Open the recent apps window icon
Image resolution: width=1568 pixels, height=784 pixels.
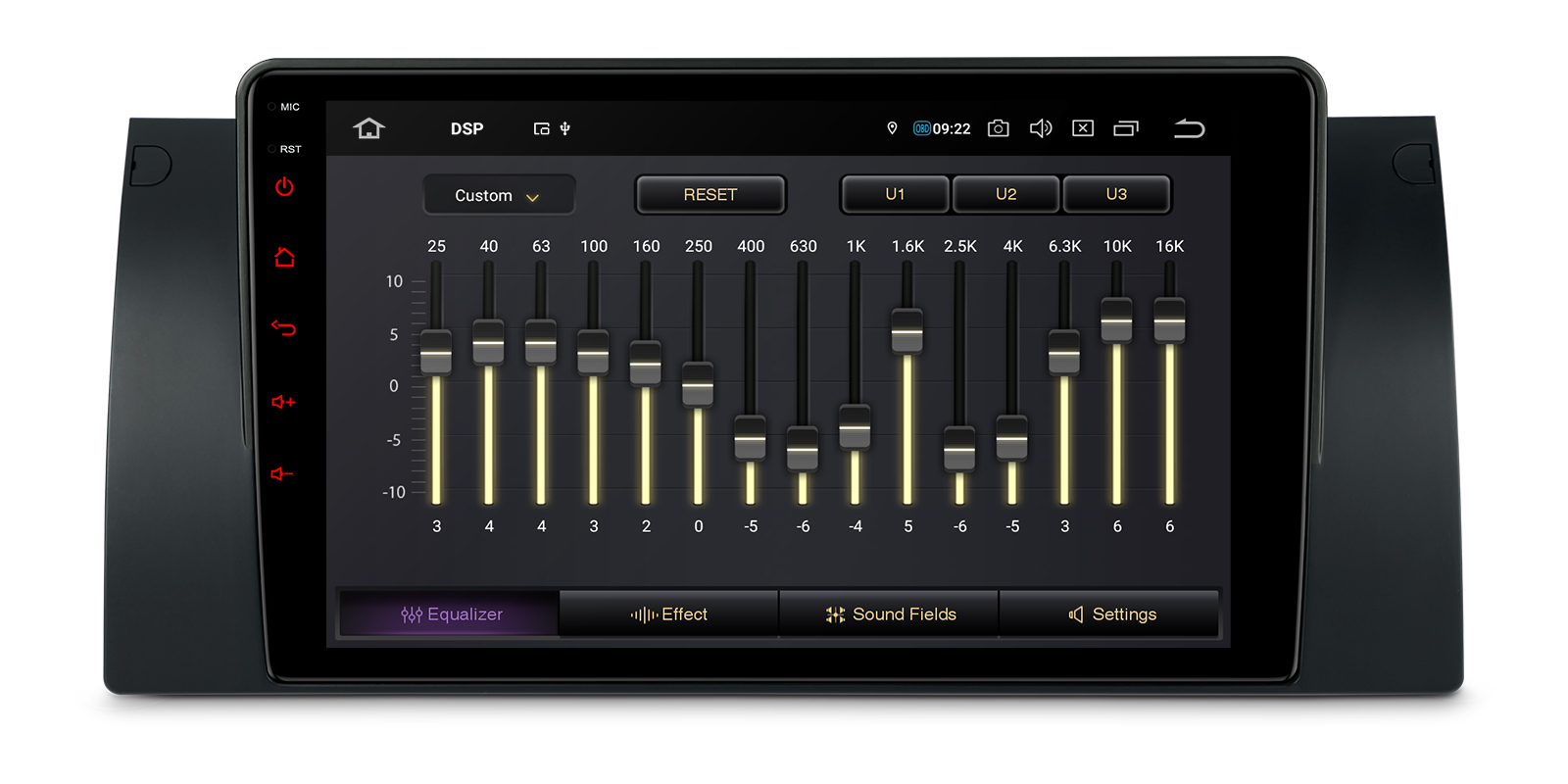pyautogui.click(x=1126, y=128)
